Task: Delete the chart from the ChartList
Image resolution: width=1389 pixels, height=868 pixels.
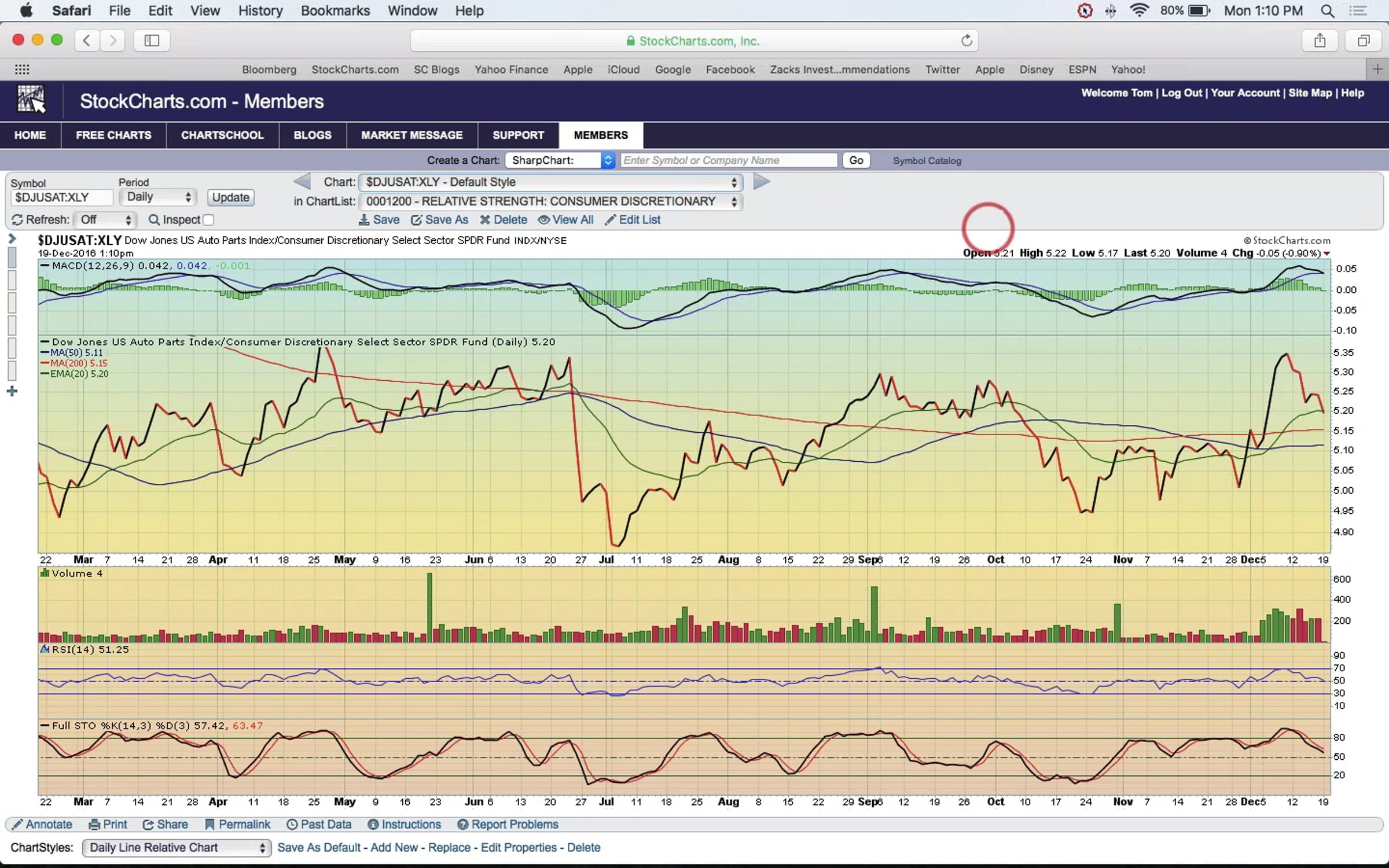Action: point(504,220)
